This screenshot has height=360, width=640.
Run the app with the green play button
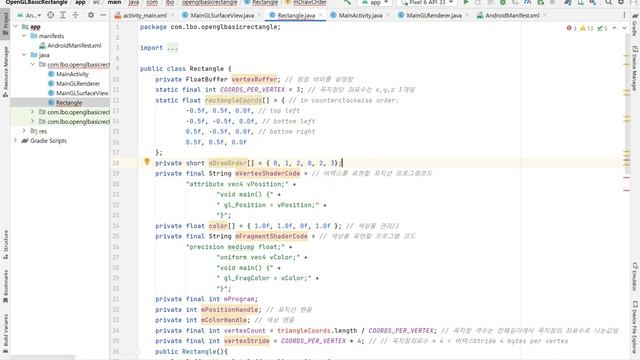(x=466, y=2)
